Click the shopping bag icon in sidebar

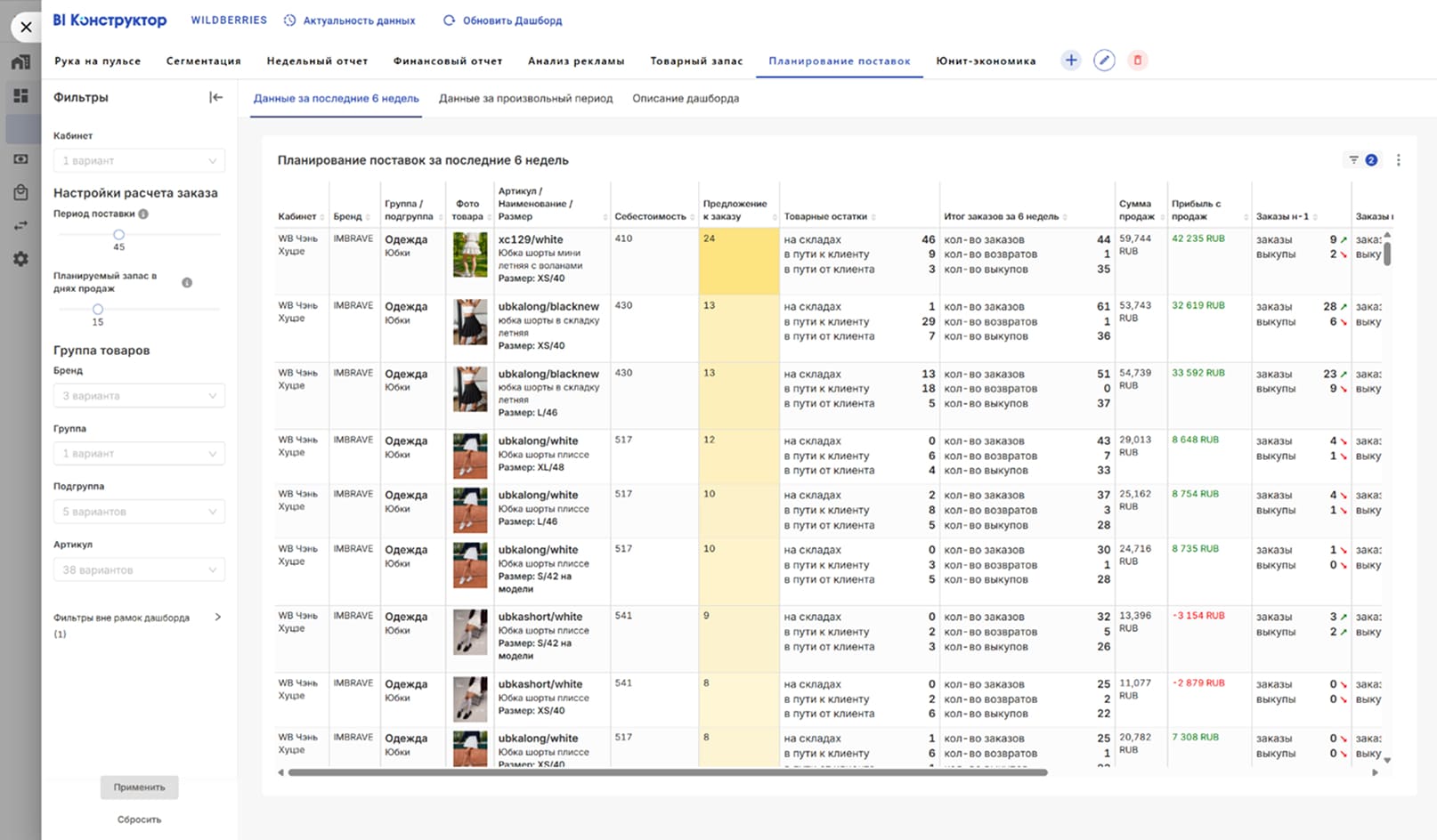[x=20, y=192]
